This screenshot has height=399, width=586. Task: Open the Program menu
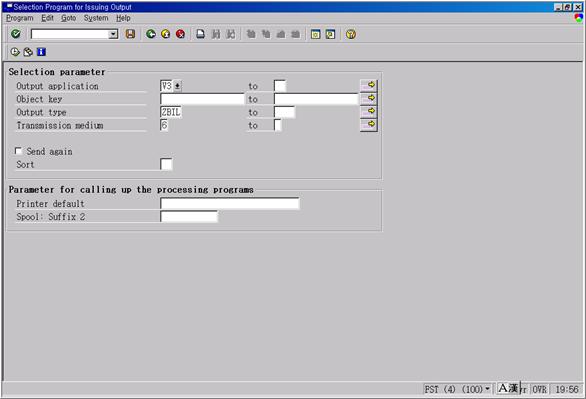coord(19,18)
